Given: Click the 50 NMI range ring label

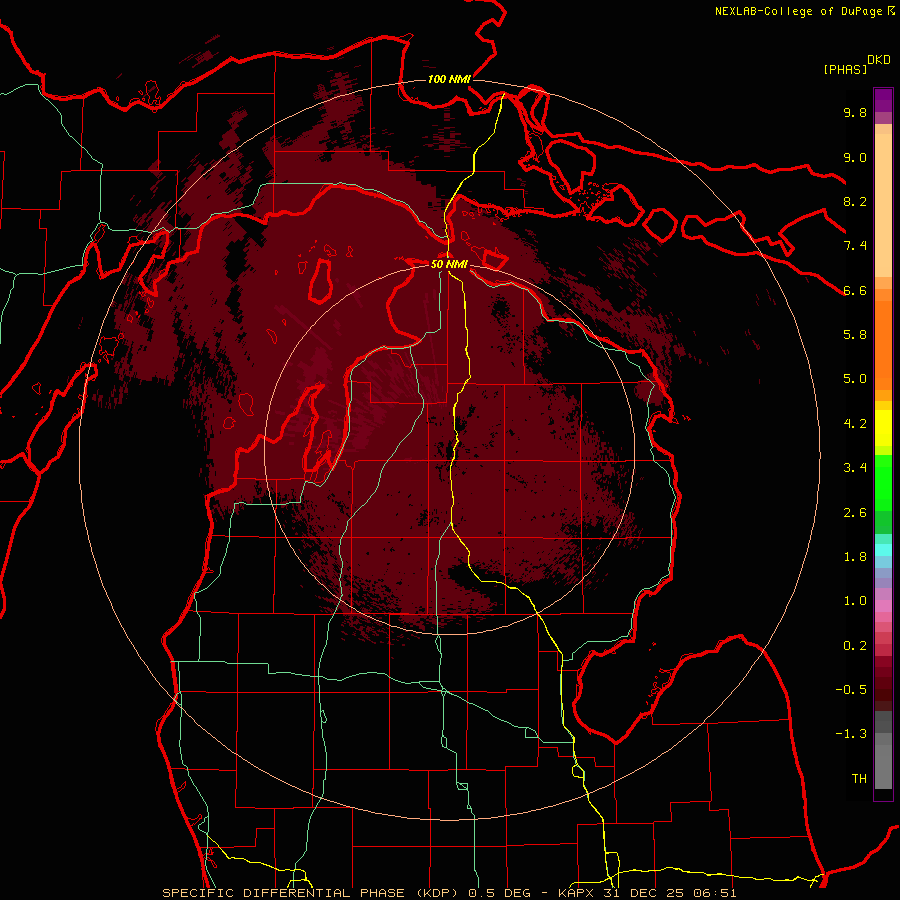Looking at the screenshot, I should [x=449, y=264].
